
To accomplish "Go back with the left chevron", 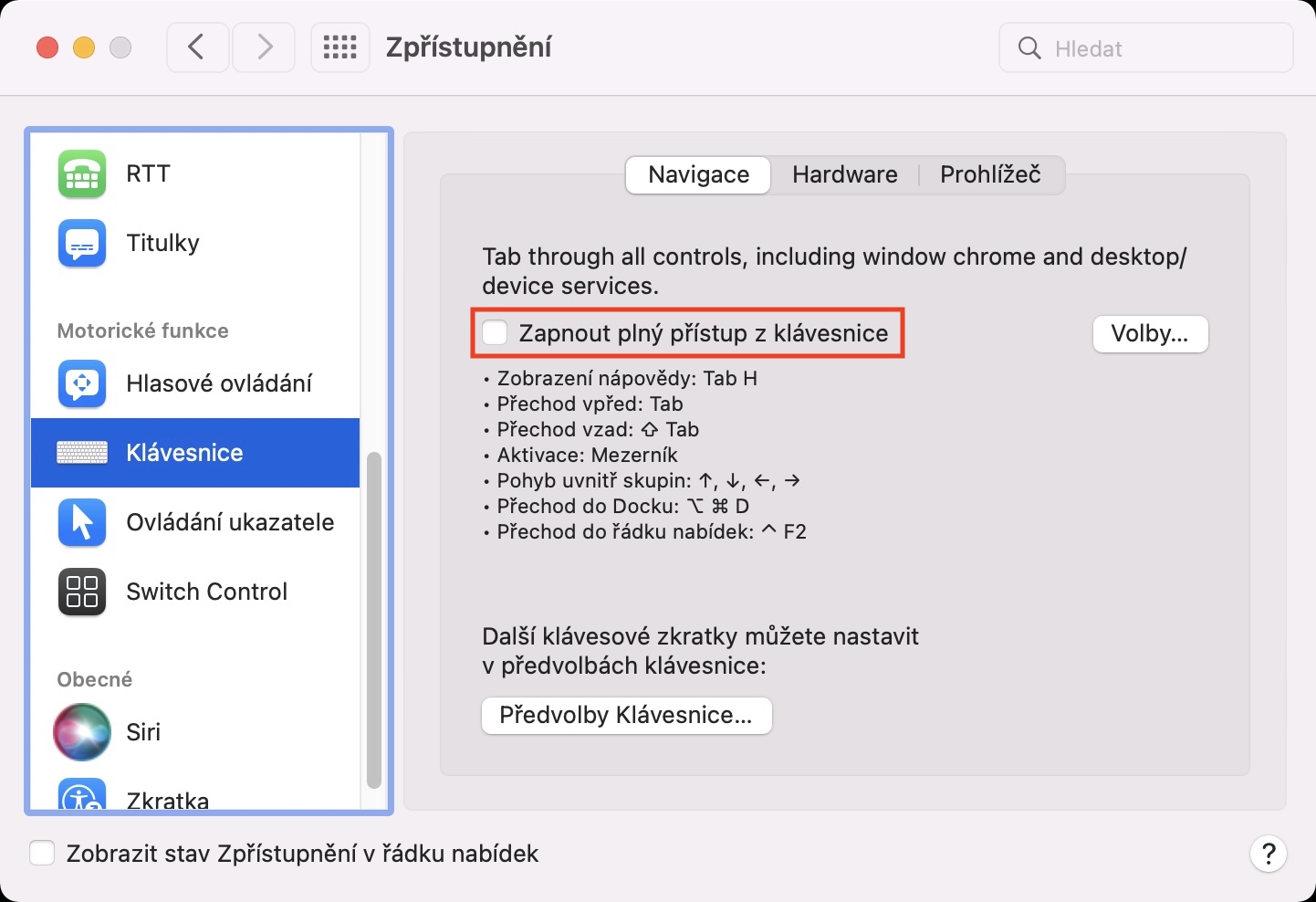I will pos(197,47).
